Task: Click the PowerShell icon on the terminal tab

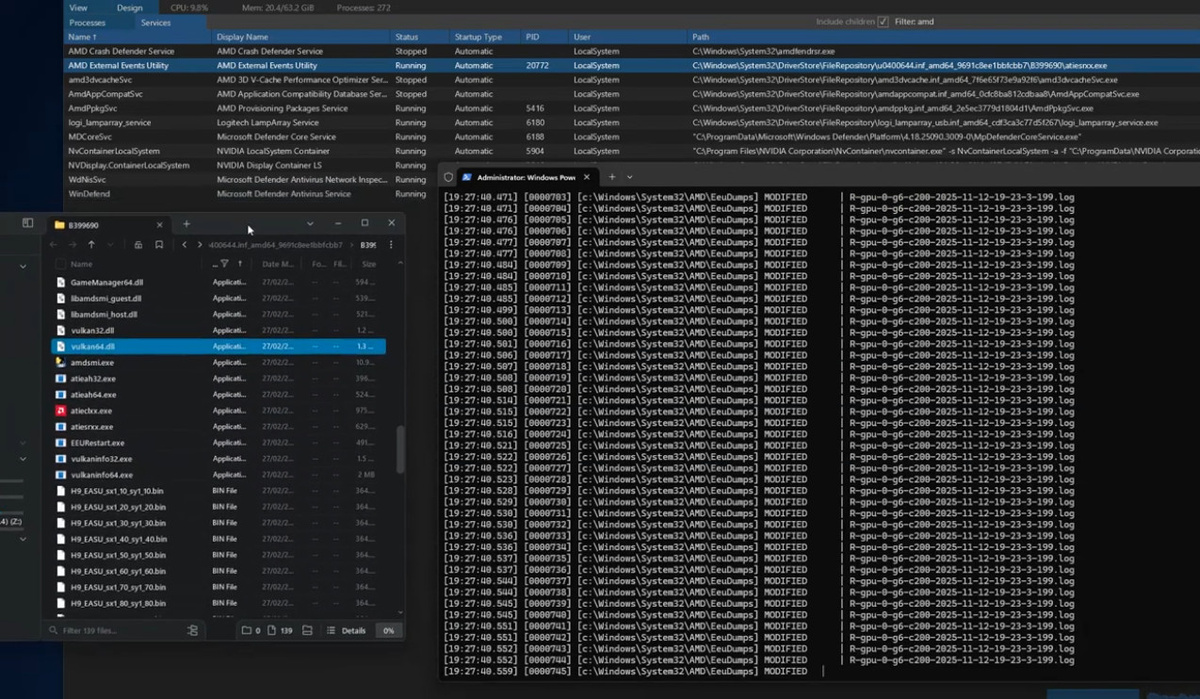Action: pyautogui.click(x=467, y=176)
